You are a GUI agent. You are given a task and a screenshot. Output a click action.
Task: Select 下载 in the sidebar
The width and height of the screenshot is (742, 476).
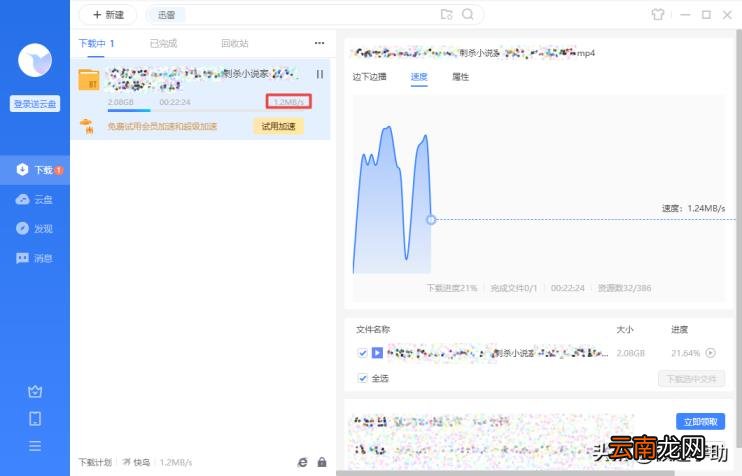pos(35,170)
